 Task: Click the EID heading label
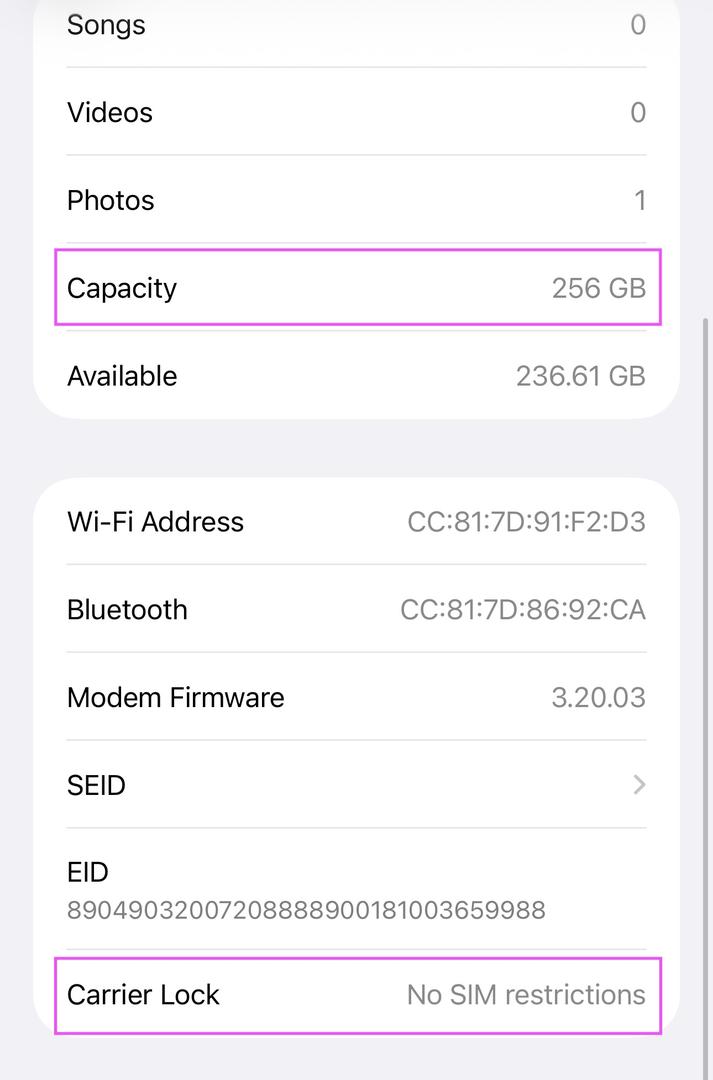(87, 872)
